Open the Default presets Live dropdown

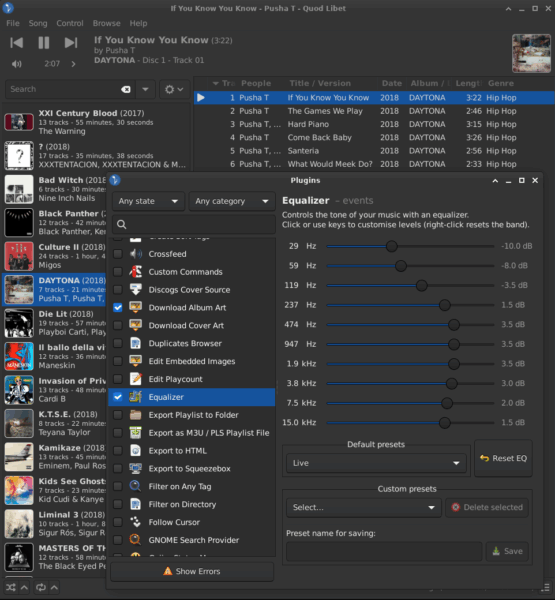(376, 463)
